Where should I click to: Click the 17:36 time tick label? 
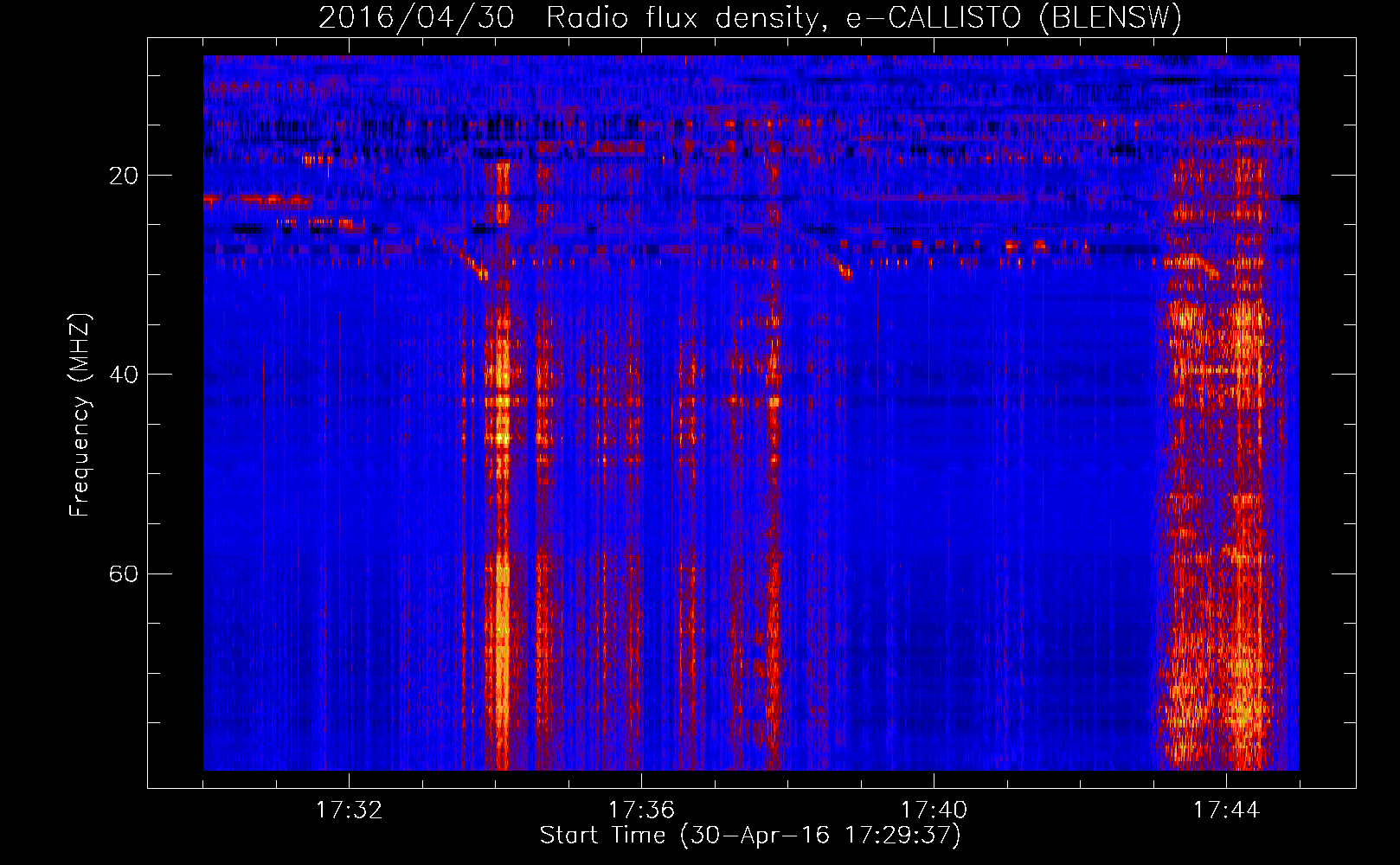641,811
